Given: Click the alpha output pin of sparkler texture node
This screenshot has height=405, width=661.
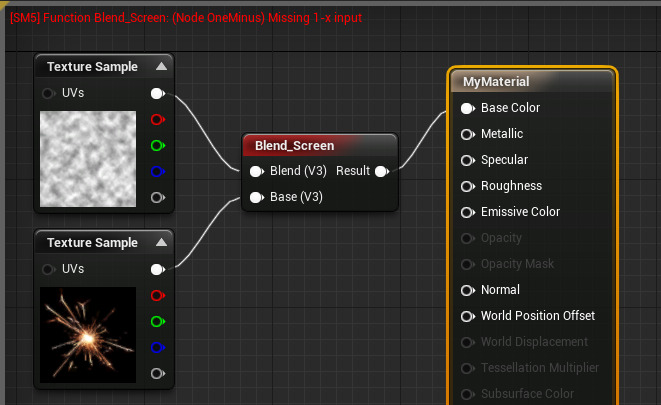Looking at the screenshot, I should [x=157, y=374].
